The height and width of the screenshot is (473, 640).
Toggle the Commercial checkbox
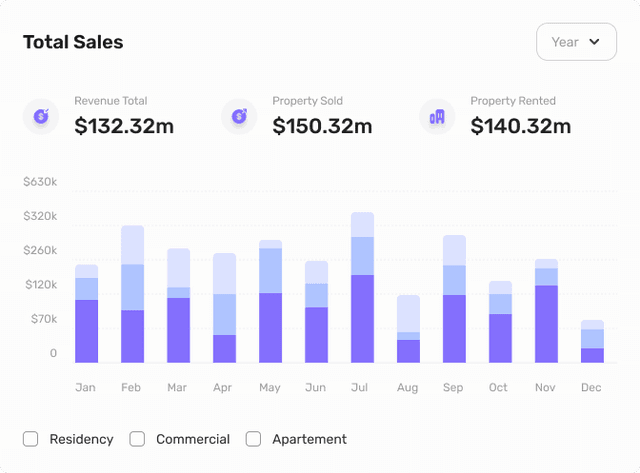tap(138, 439)
